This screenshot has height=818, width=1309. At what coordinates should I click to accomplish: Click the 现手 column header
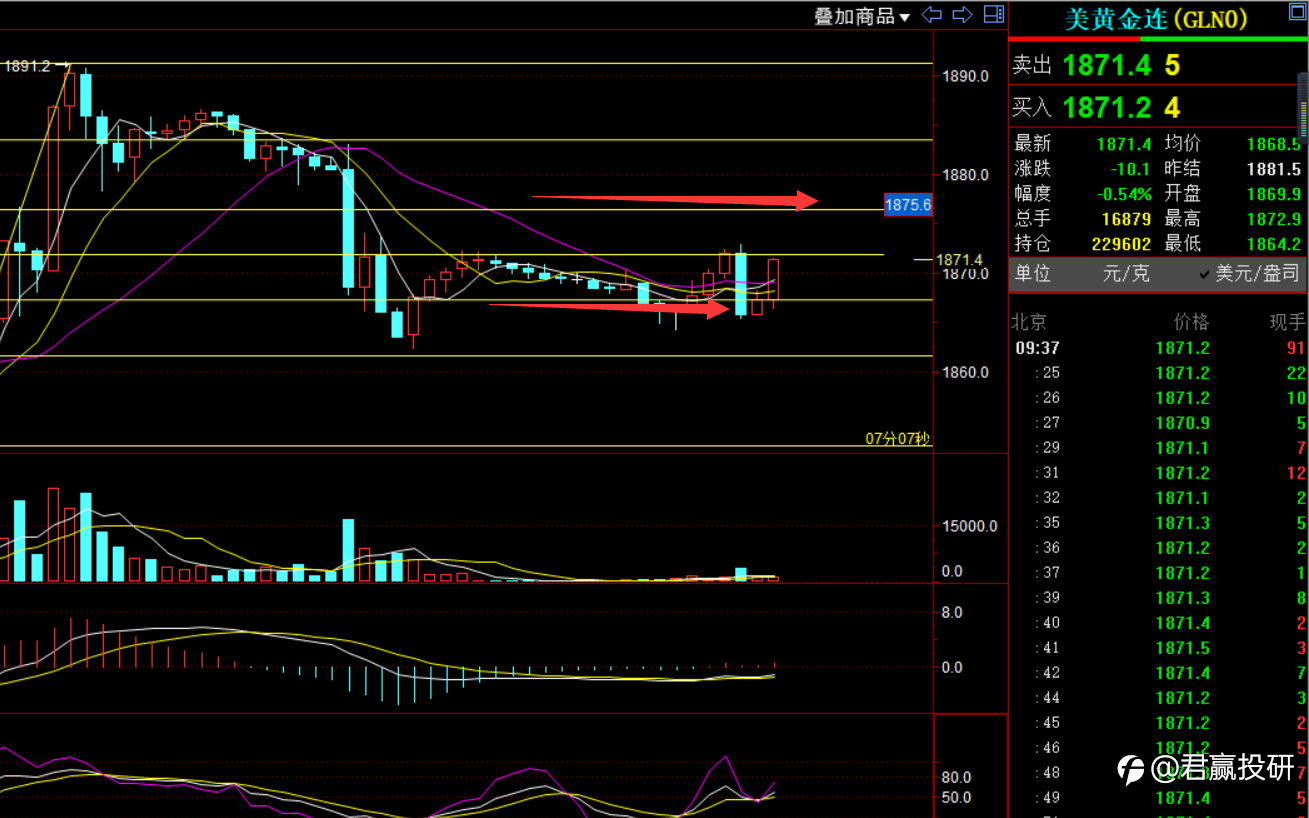(x=1287, y=322)
